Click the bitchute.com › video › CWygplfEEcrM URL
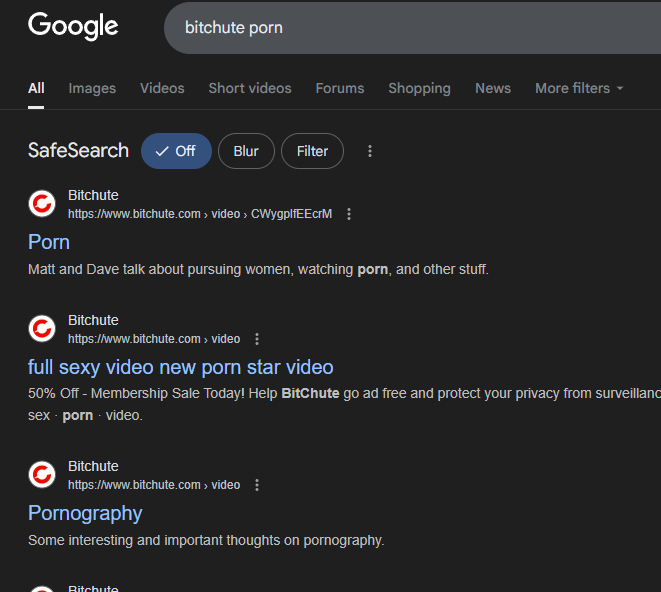661x592 pixels. point(200,214)
